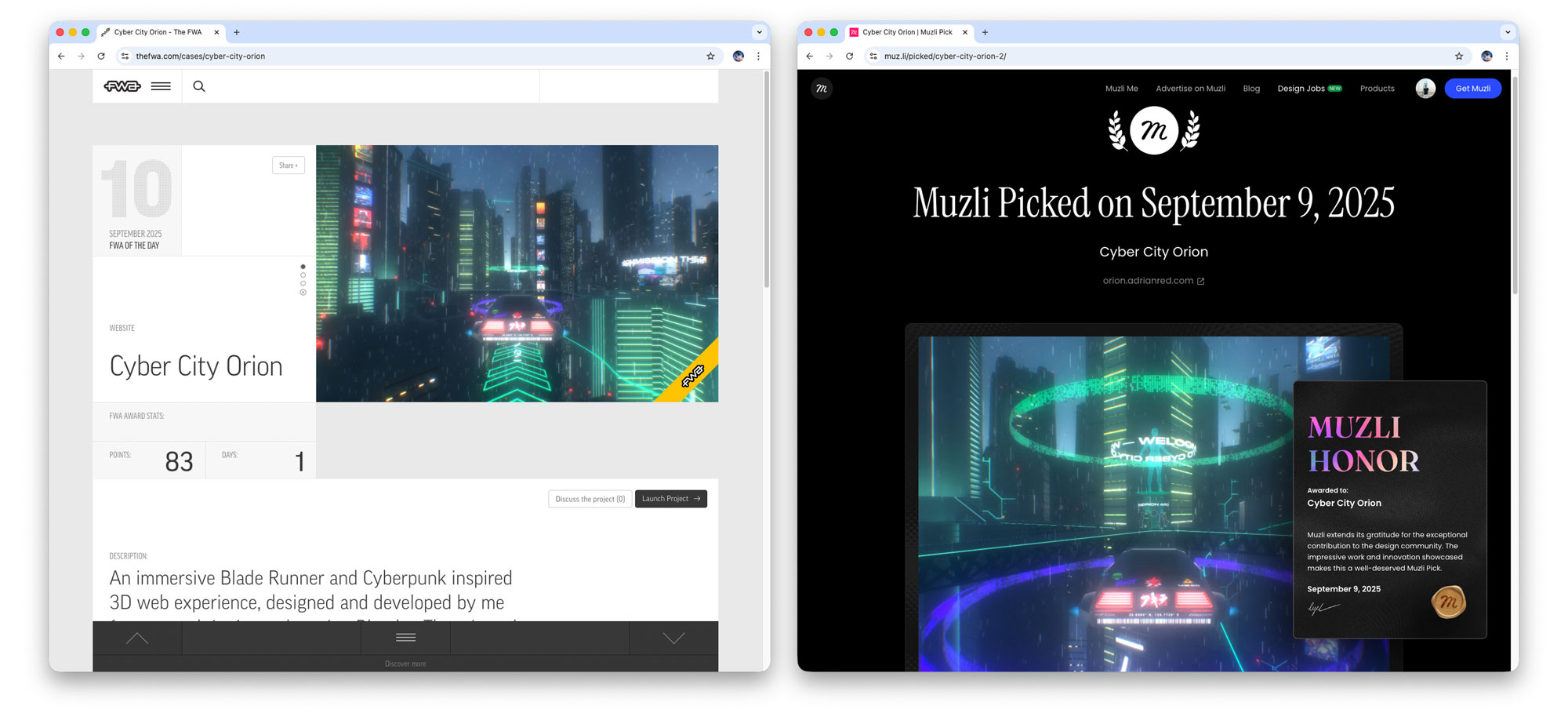Close the Cyber City Orion | Muzli Pick tab
Viewport: 1568px width, 713px height.
tap(965, 32)
